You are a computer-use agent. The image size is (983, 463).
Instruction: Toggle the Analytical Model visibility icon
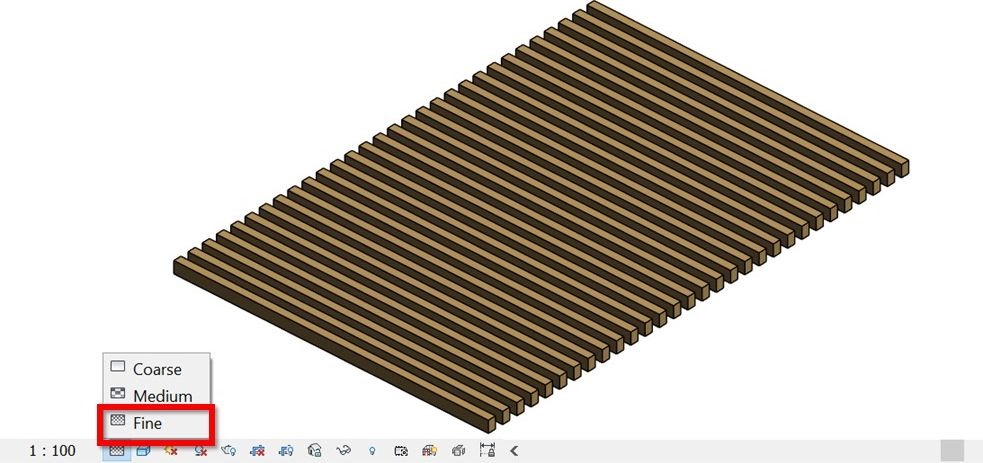coord(429,450)
